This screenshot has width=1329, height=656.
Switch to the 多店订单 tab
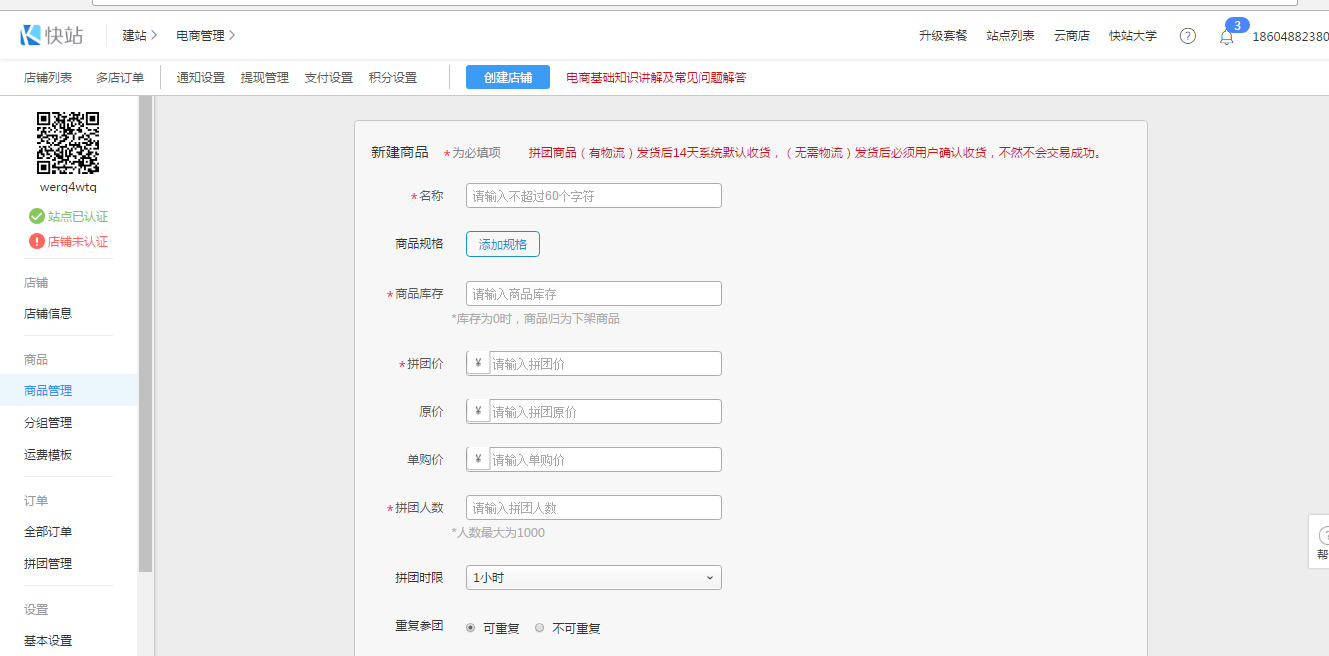click(x=120, y=78)
